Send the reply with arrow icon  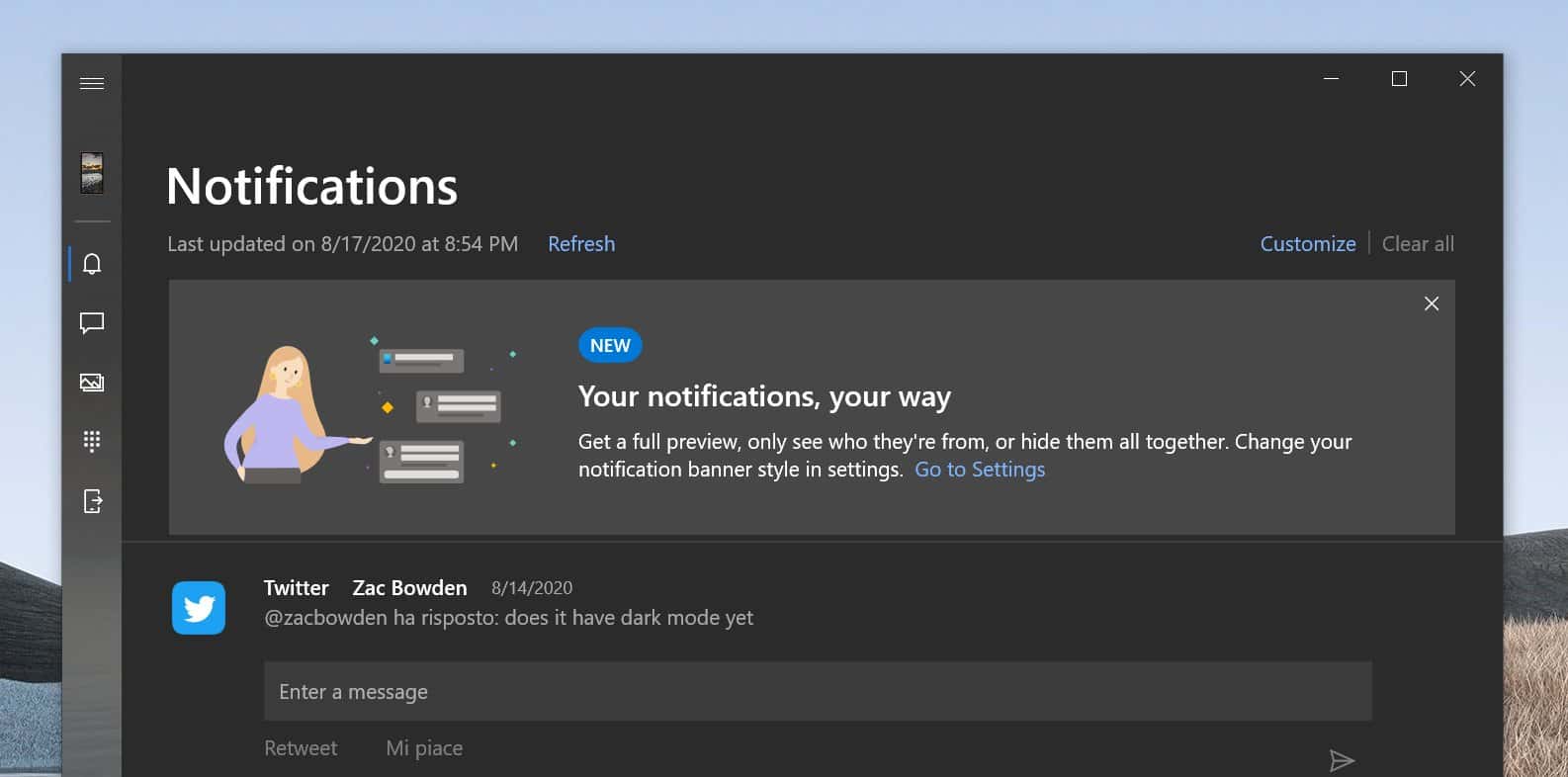pos(1342,760)
